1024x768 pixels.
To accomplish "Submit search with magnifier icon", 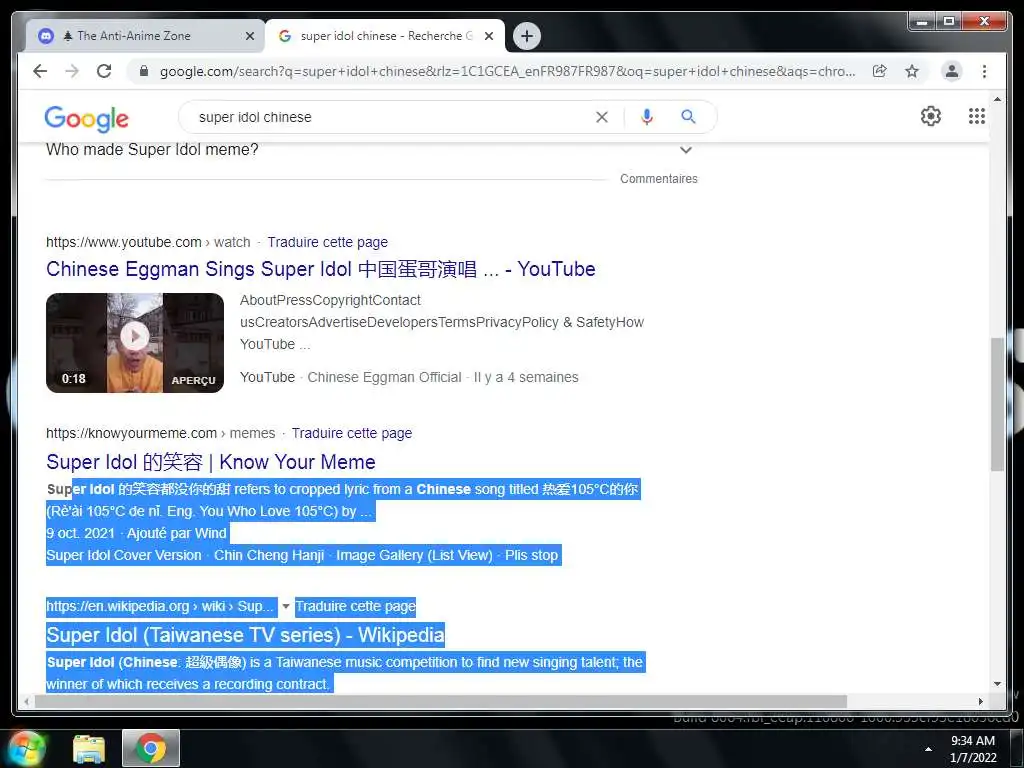I will coord(688,117).
